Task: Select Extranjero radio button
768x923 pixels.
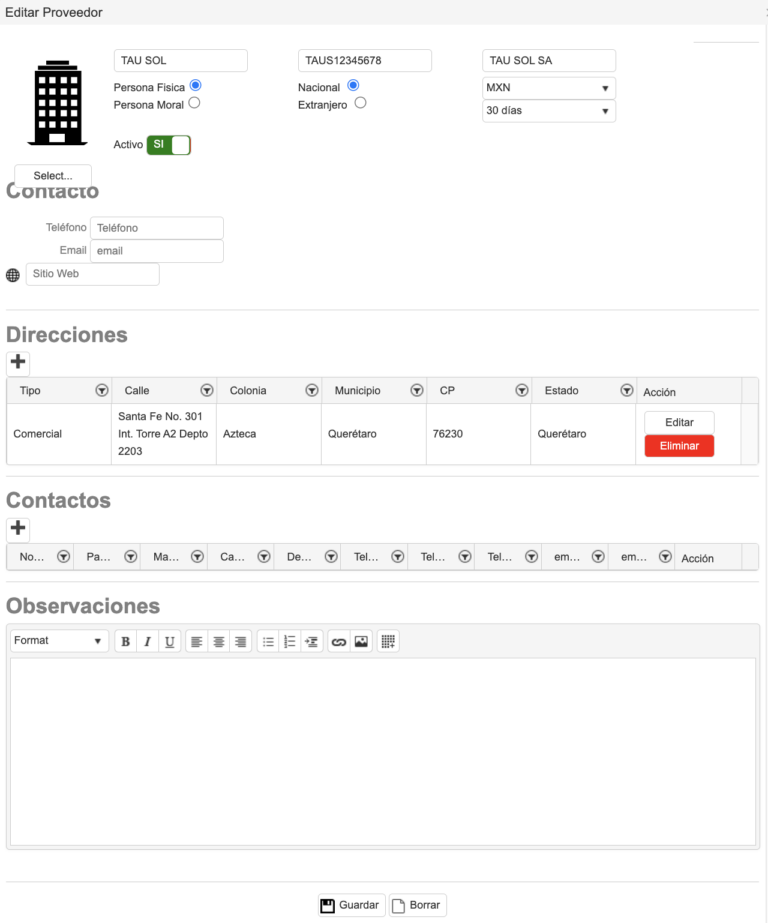Action: coord(360,103)
